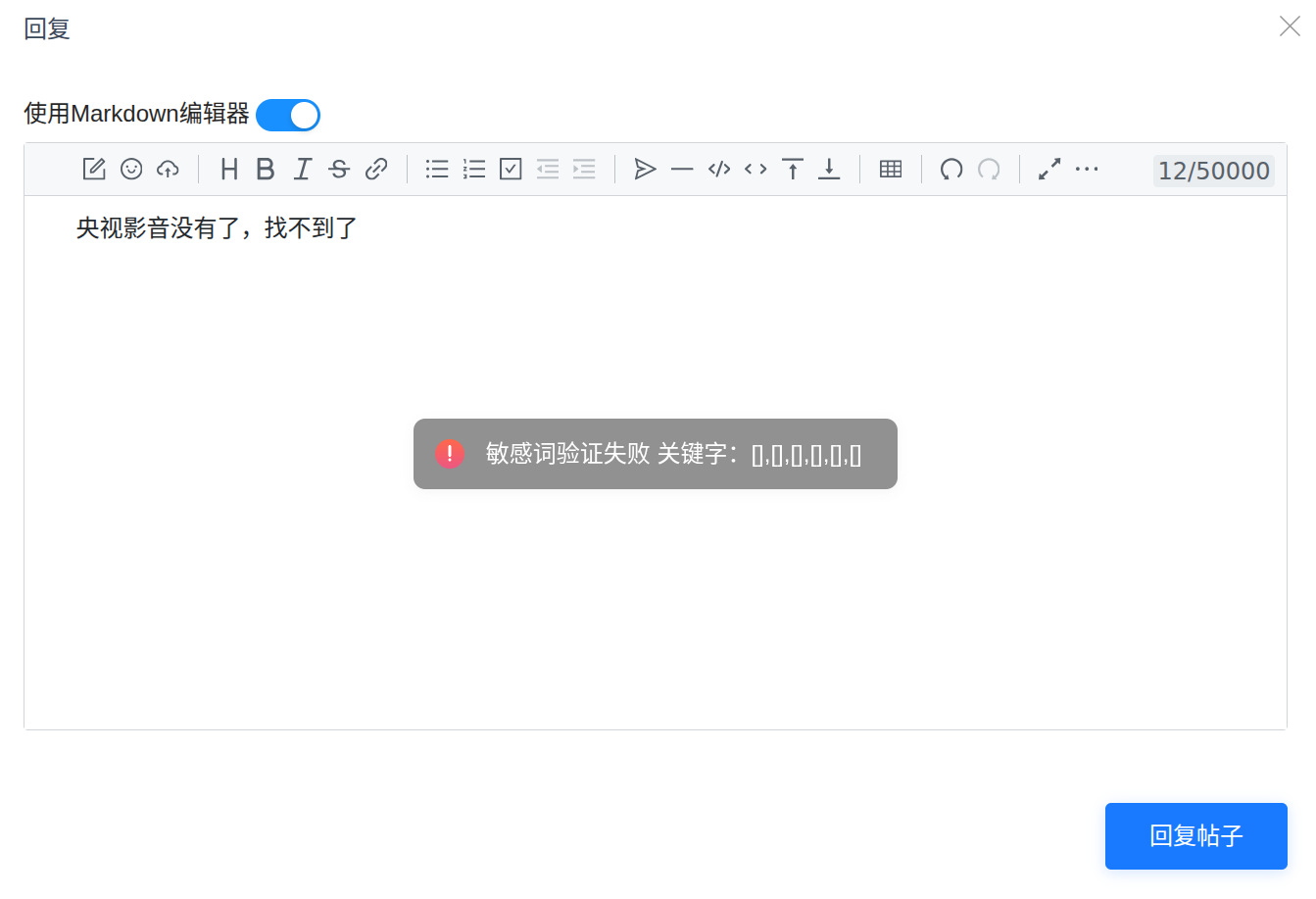Click the text 央视影音没有了，找不到了

(x=217, y=228)
